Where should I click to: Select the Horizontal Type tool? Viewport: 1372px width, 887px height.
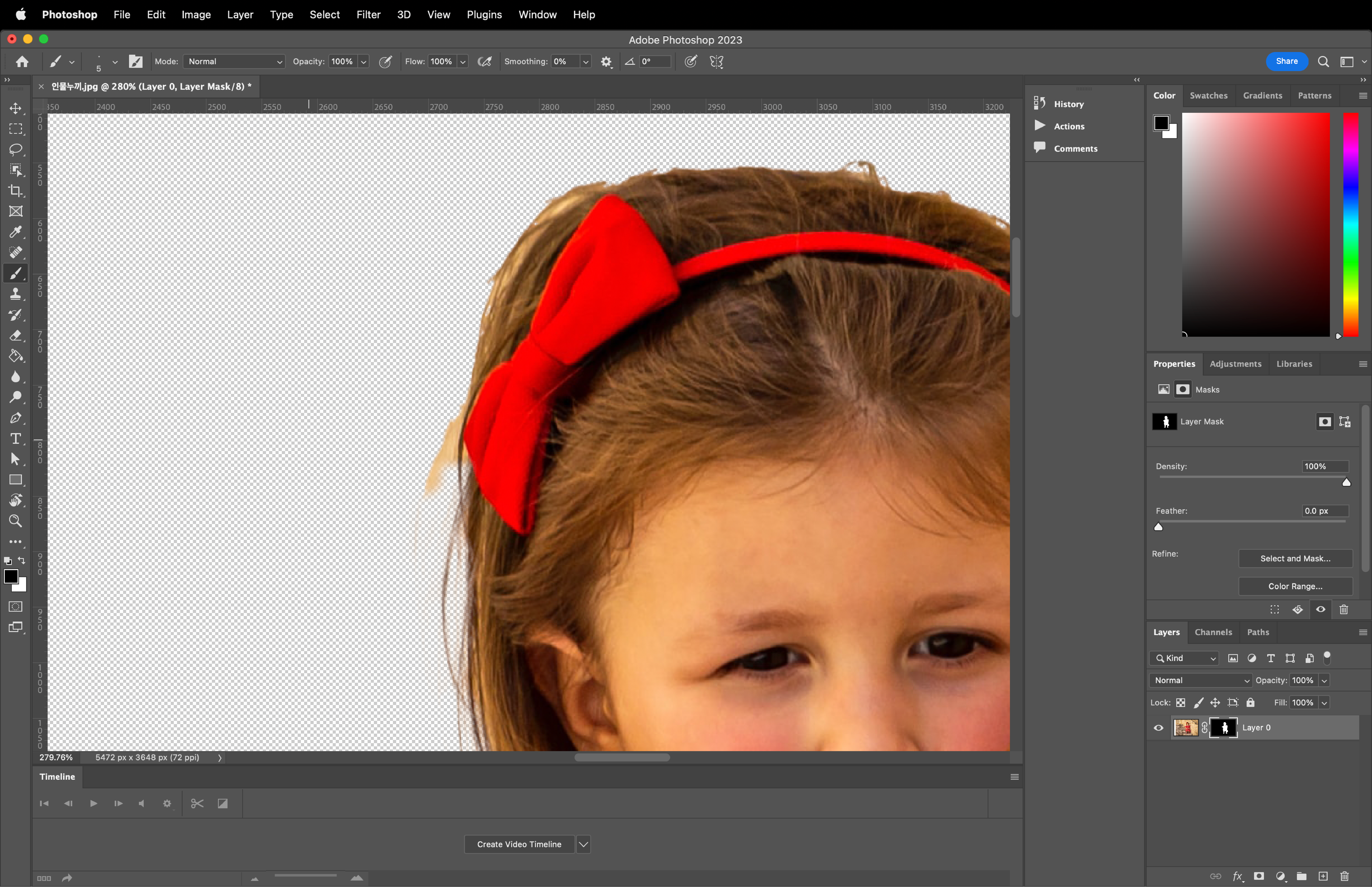16,439
